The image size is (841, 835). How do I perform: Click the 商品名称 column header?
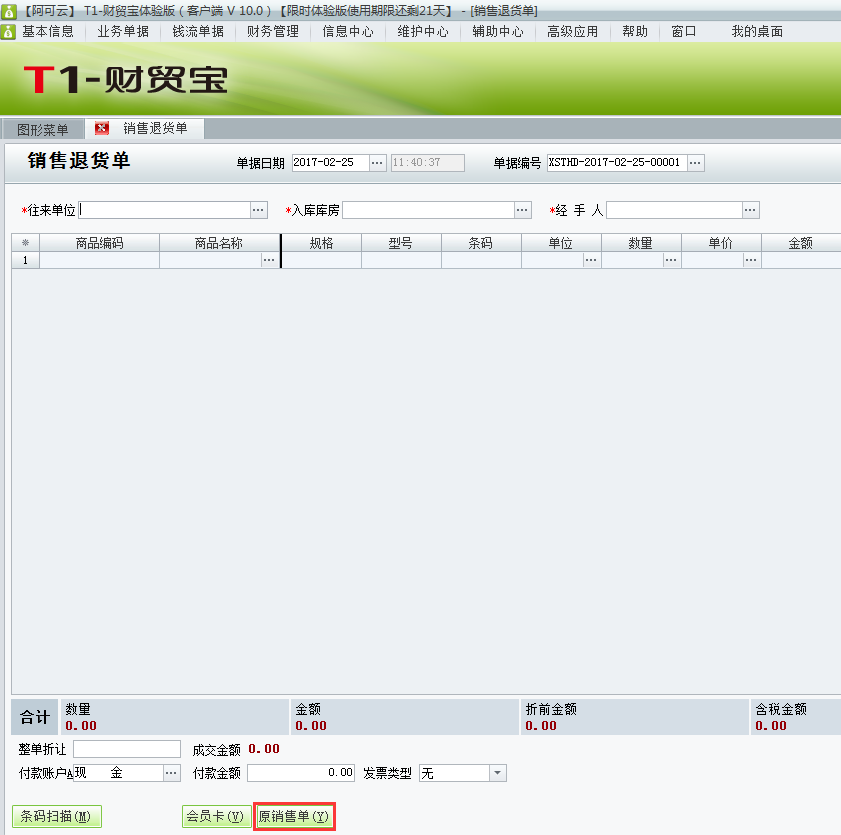coord(219,243)
